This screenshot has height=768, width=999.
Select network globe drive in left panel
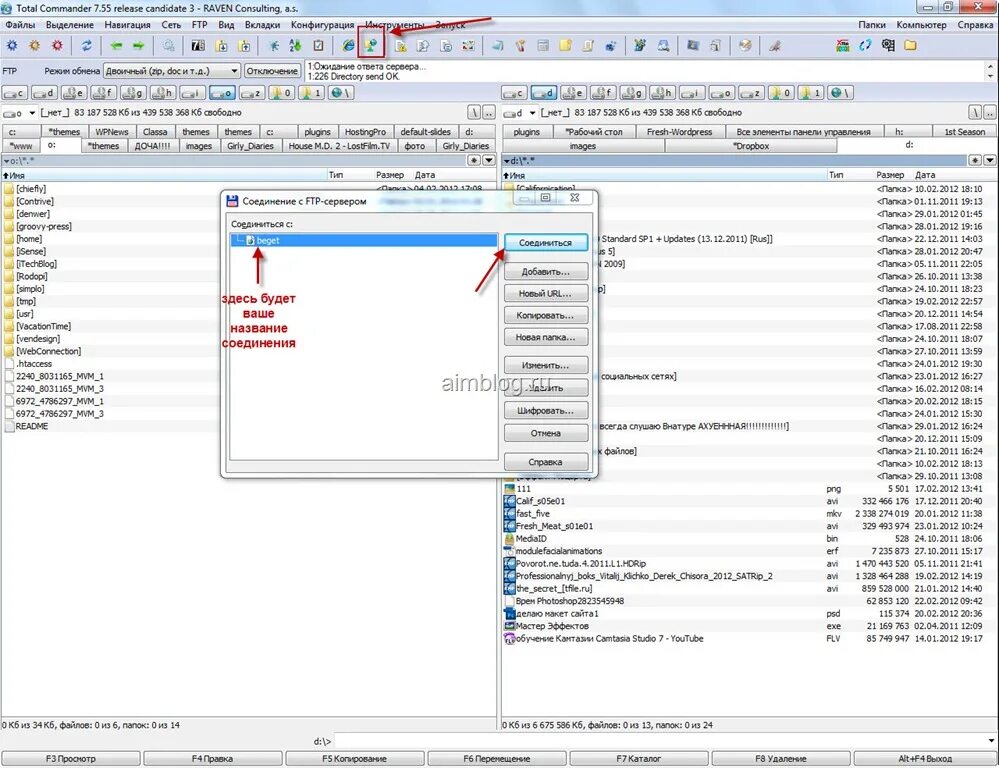tap(341, 93)
